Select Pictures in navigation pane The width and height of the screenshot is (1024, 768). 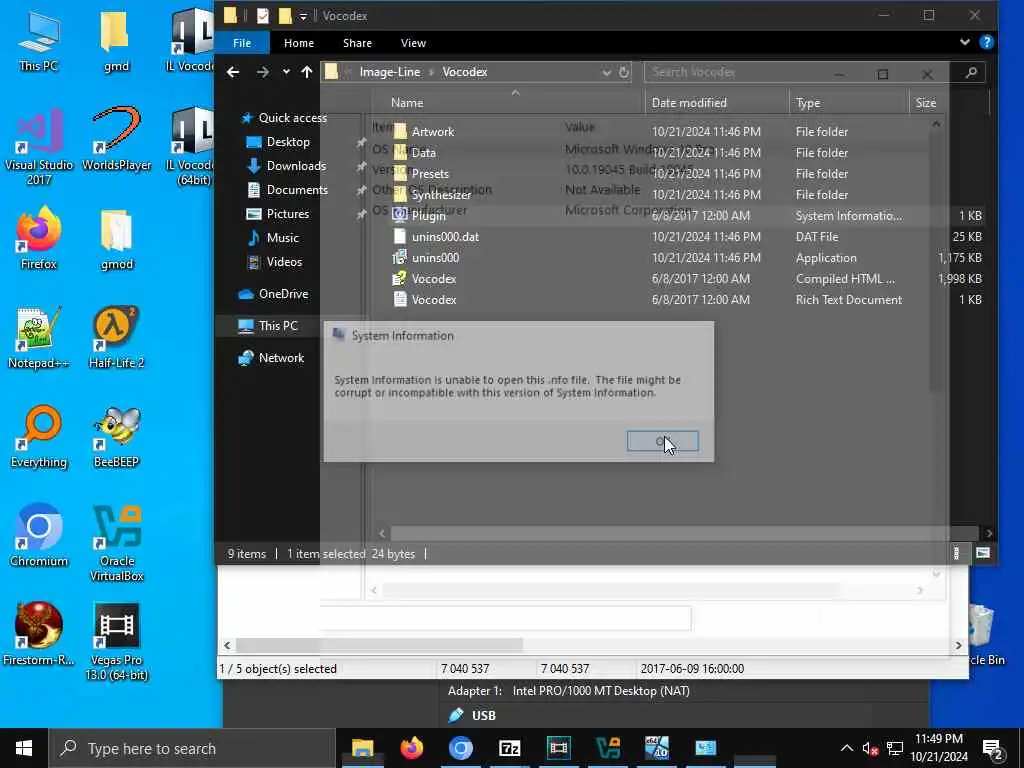278,214
